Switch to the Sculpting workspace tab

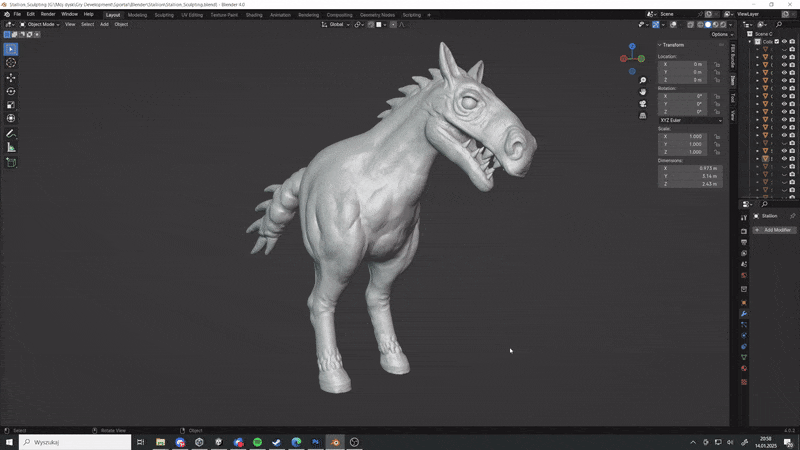click(x=164, y=15)
